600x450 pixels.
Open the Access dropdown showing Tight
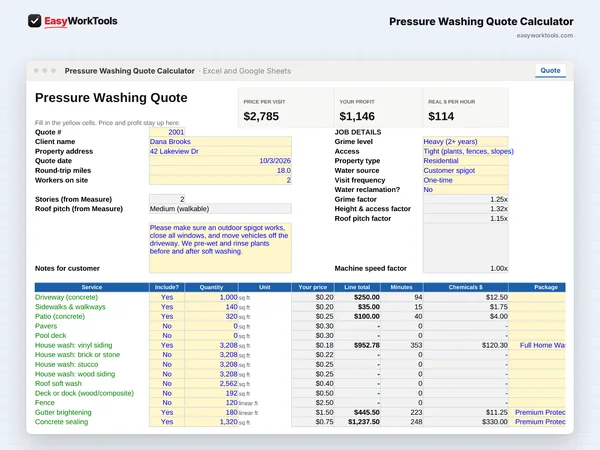pyautogui.click(x=466, y=151)
